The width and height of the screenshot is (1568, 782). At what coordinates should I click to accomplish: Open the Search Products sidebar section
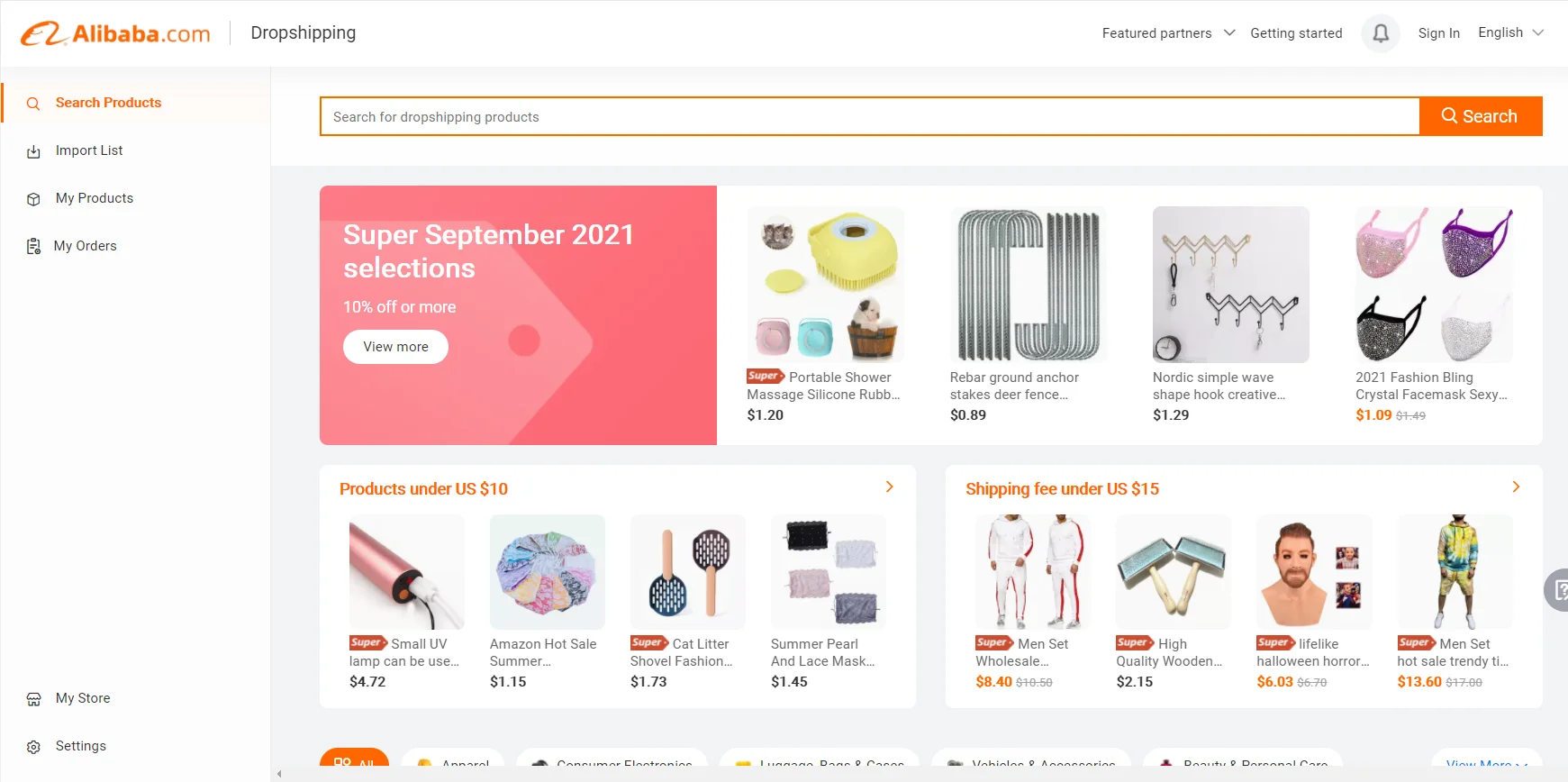[x=108, y=103]
